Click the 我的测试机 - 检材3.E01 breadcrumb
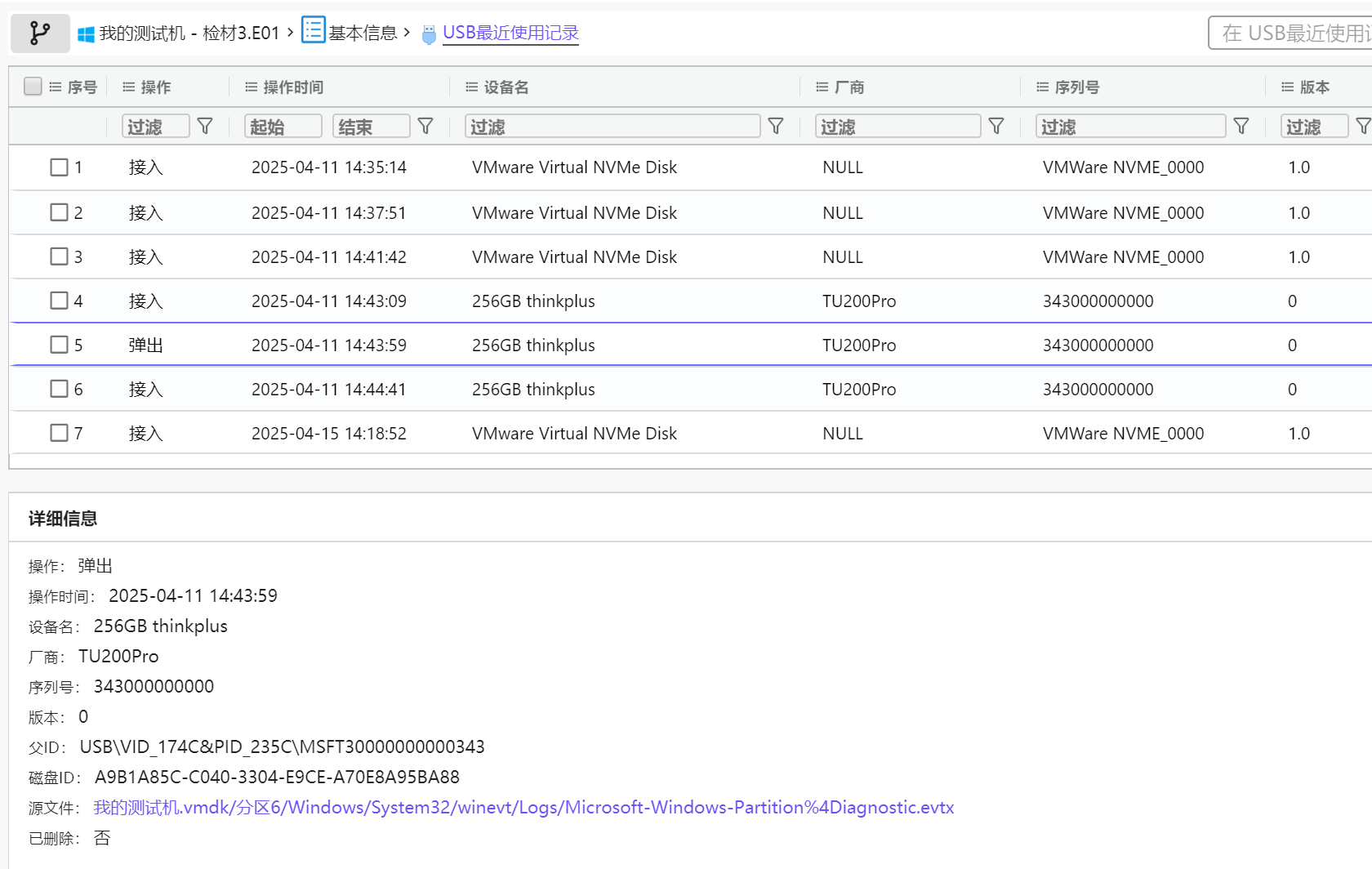Viewport: 1372px width, 869px height. pyautogui.click(x=189, y=33)
